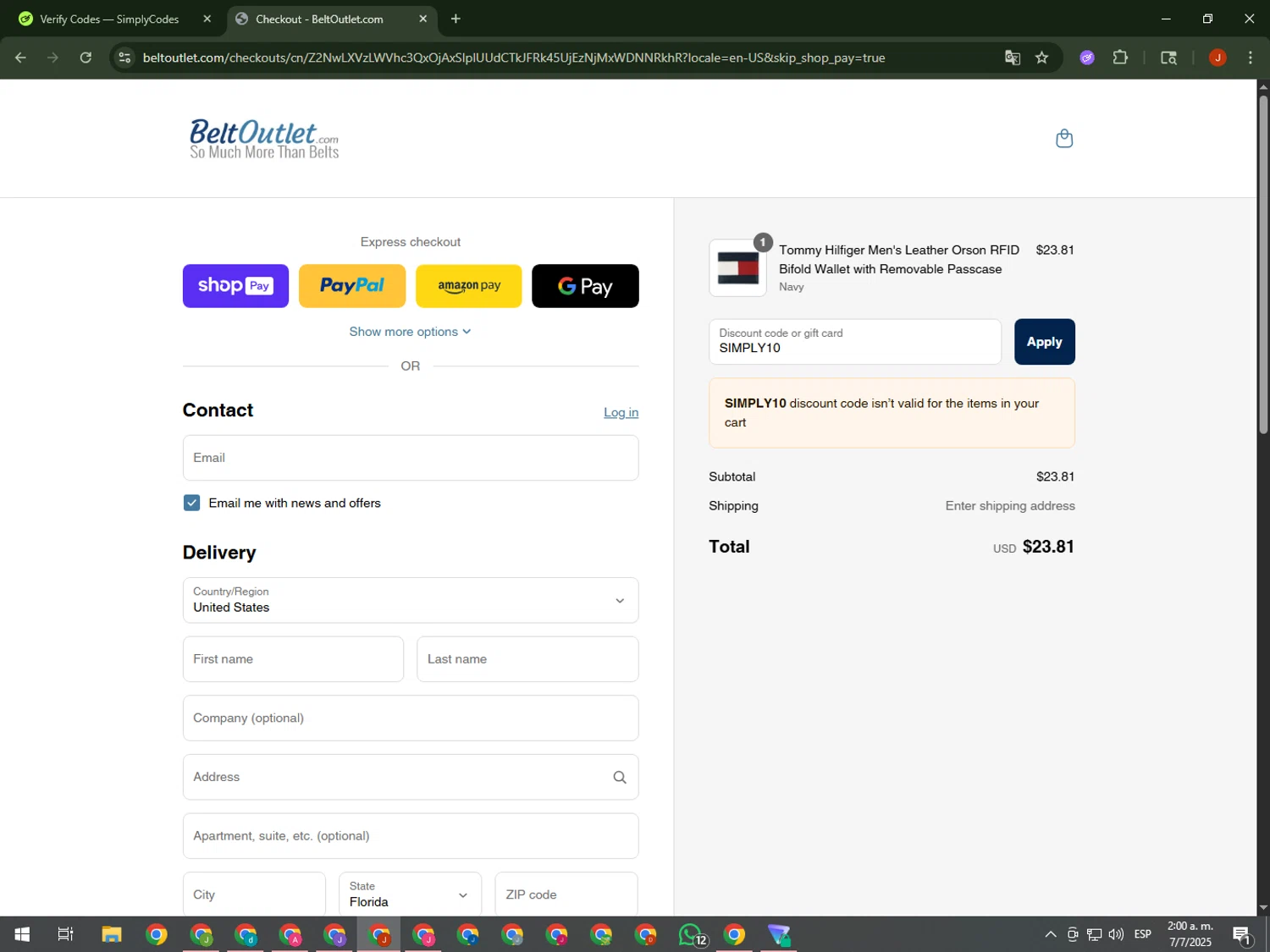Focus the First name field
Screen dimensions: 1270x952
click(293, 659)
